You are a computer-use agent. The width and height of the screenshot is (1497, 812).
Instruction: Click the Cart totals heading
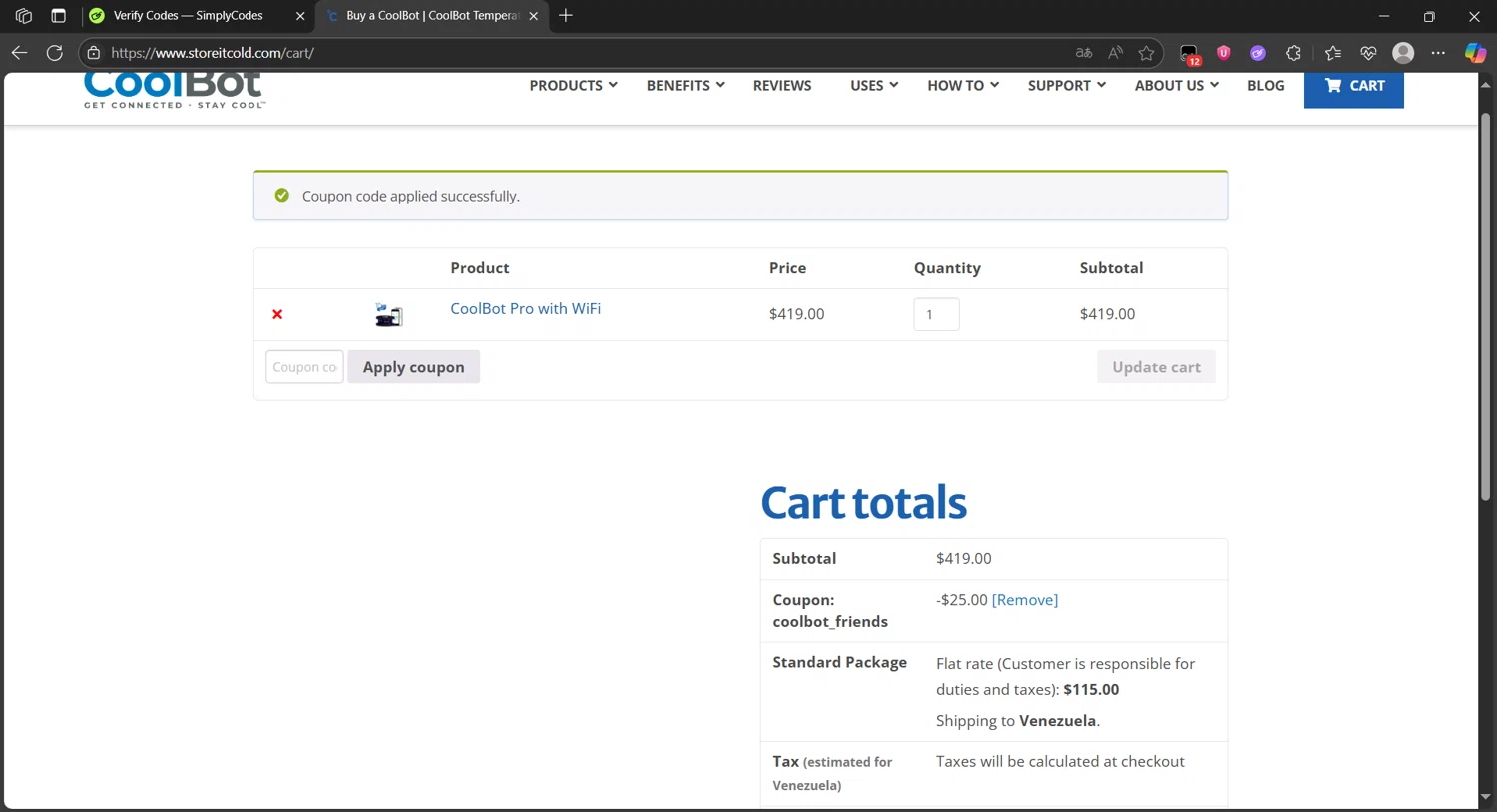pos(863,503)
